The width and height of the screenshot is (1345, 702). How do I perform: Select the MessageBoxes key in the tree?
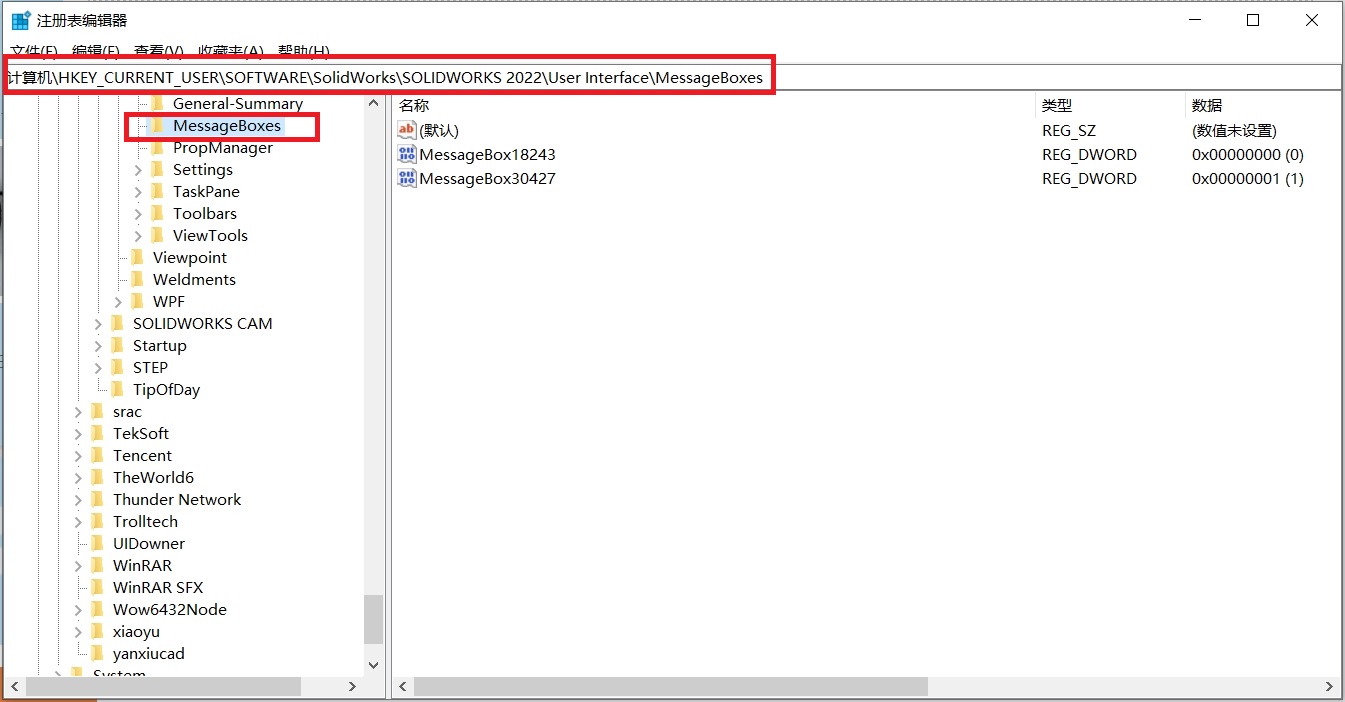(227, 126)
